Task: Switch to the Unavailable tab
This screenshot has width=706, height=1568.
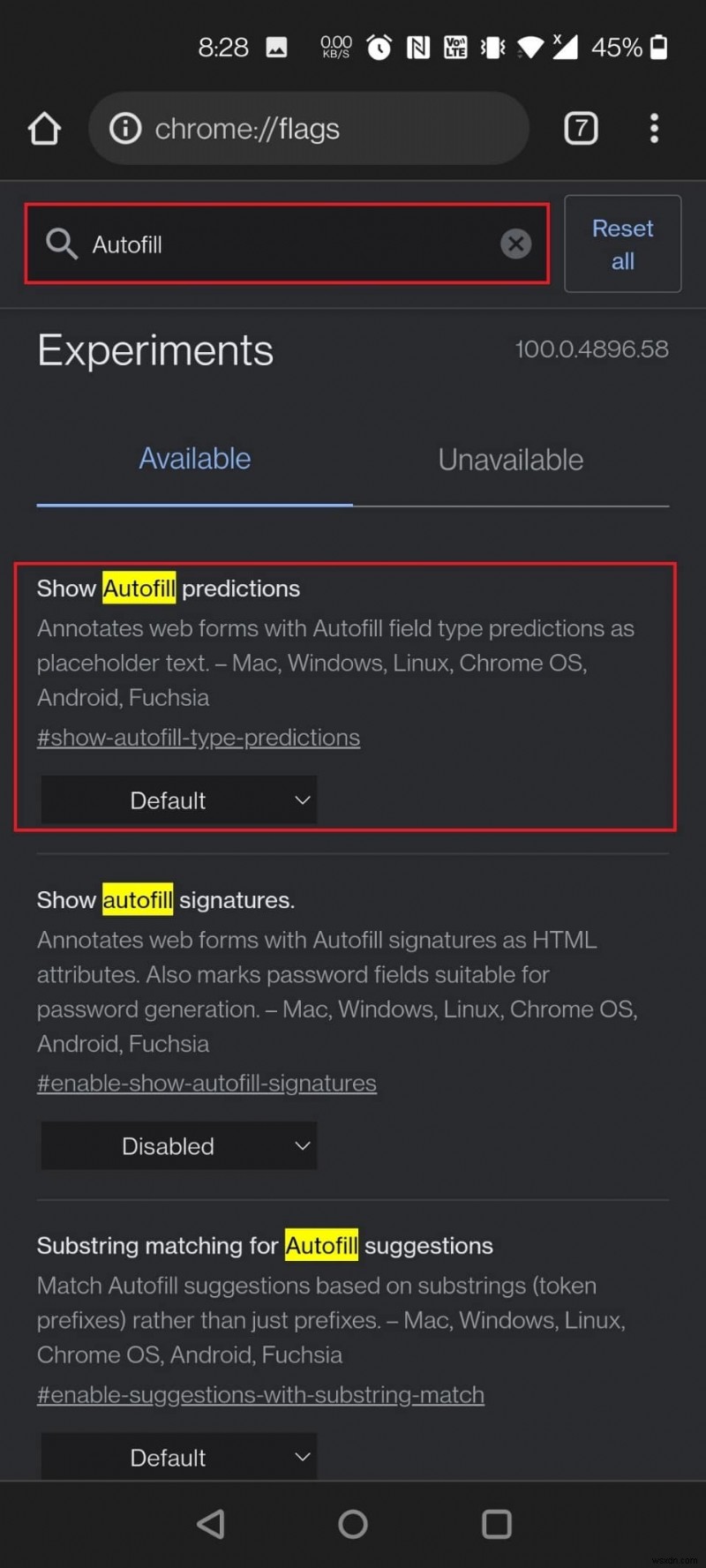Action: coord(510,459)
